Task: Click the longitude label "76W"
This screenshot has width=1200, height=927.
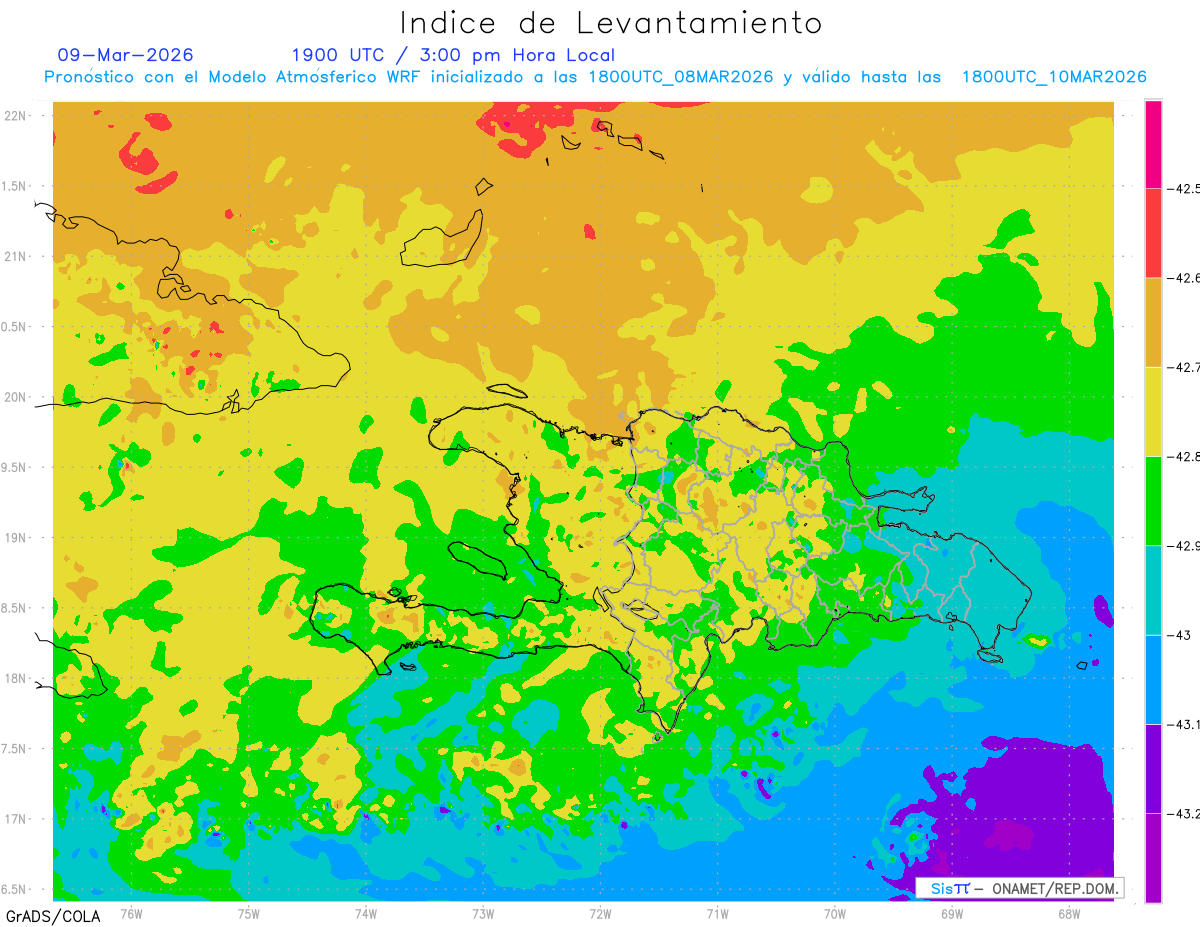Action: [x=131, y=913]
